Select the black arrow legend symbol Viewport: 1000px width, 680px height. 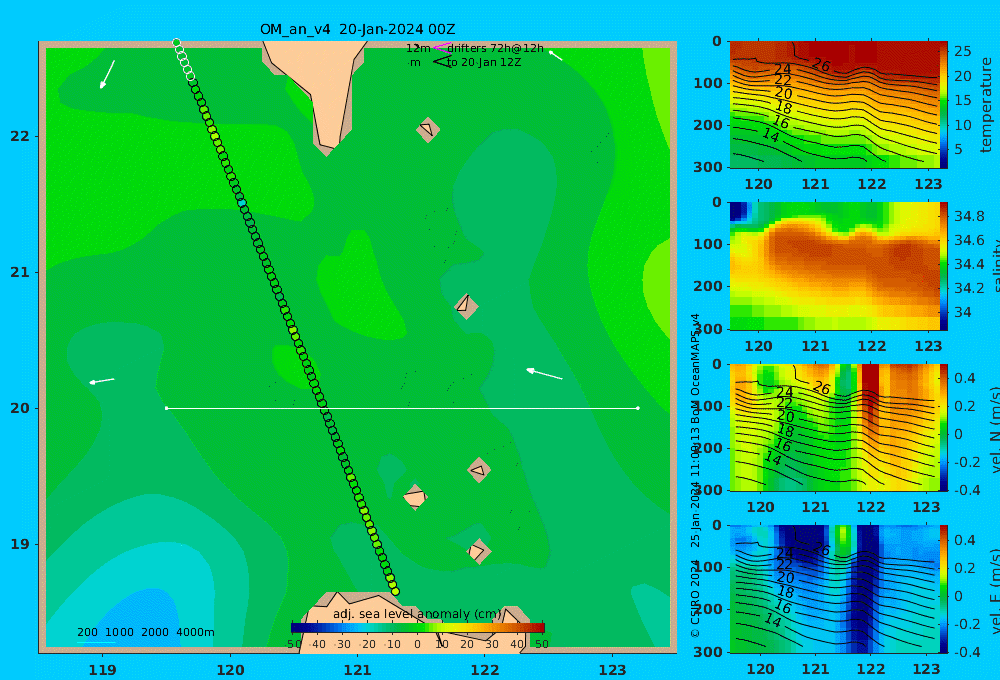442,62
